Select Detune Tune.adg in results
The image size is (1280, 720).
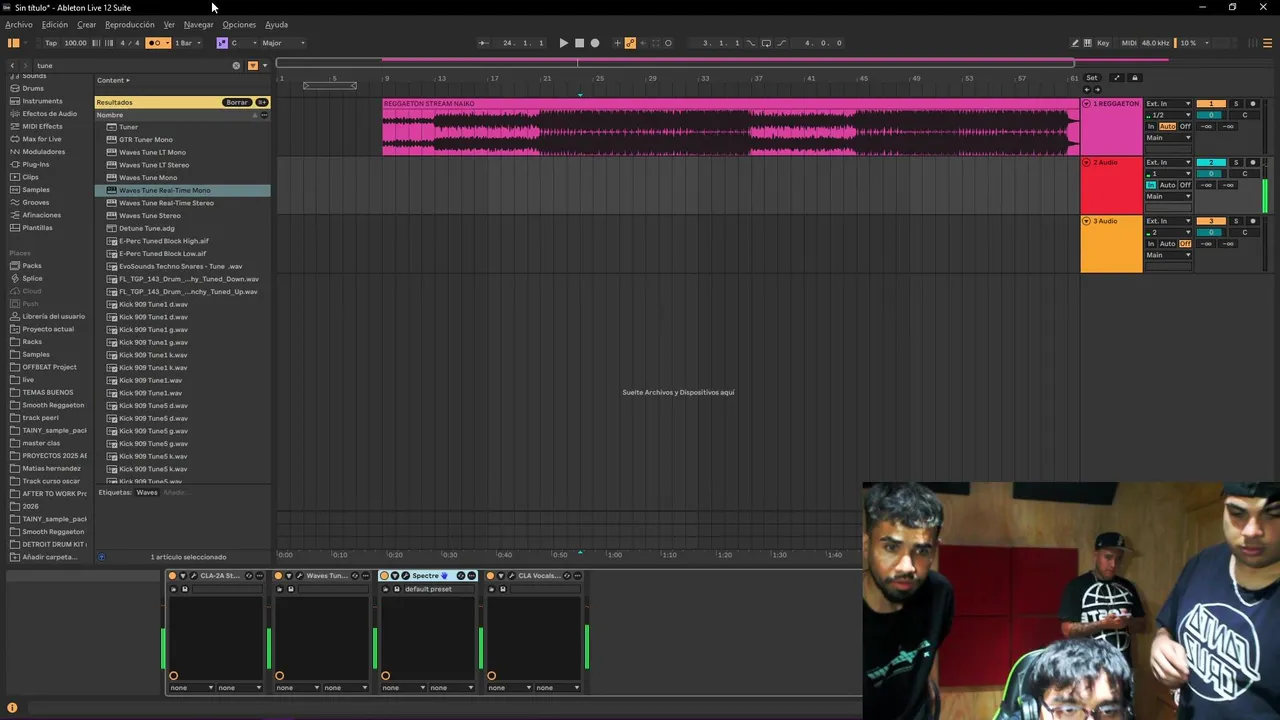click(146, 228)
